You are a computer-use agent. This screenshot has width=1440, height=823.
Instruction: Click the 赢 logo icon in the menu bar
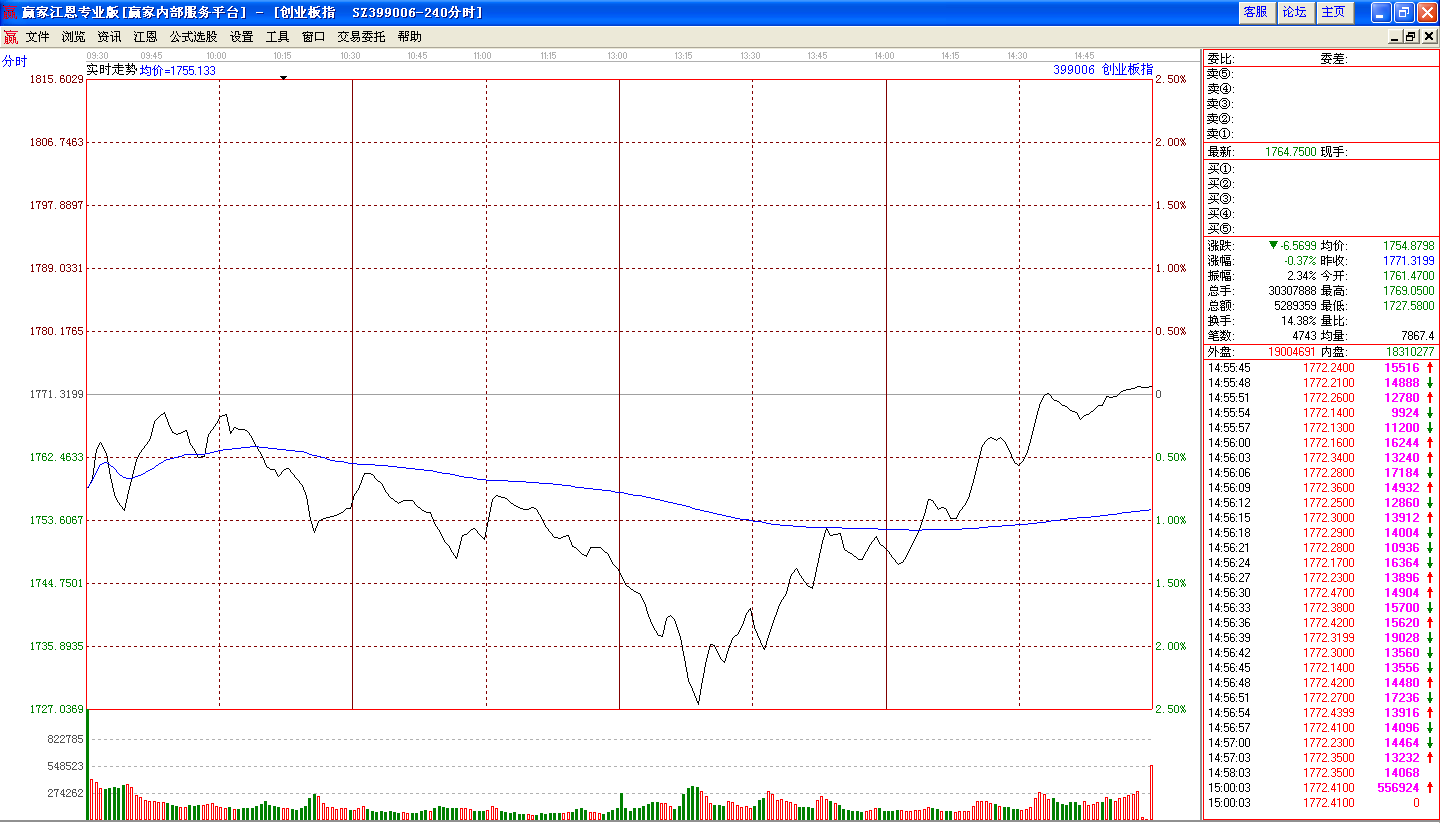[10, 37]
